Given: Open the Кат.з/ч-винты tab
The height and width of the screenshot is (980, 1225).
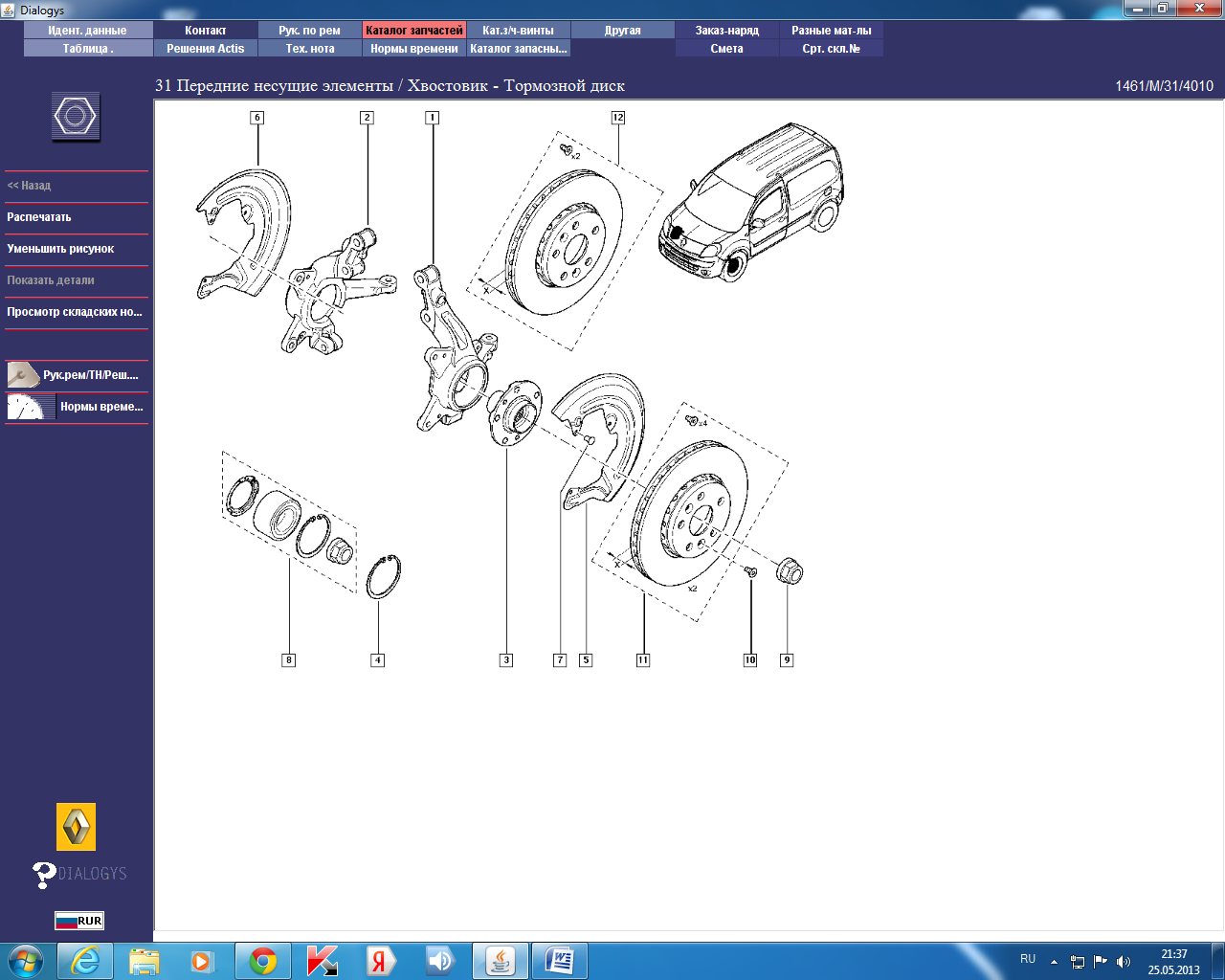Looking at the screenshot, I should (519, 31).
